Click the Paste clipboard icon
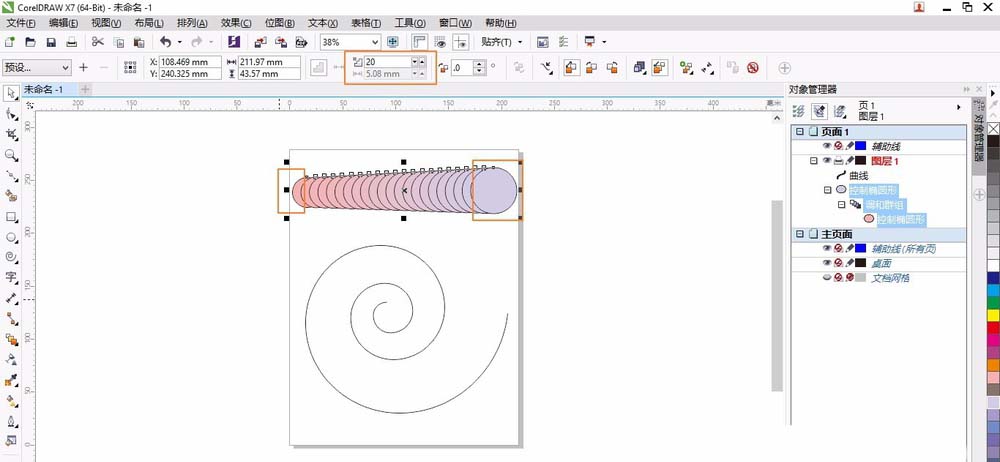 139,42
